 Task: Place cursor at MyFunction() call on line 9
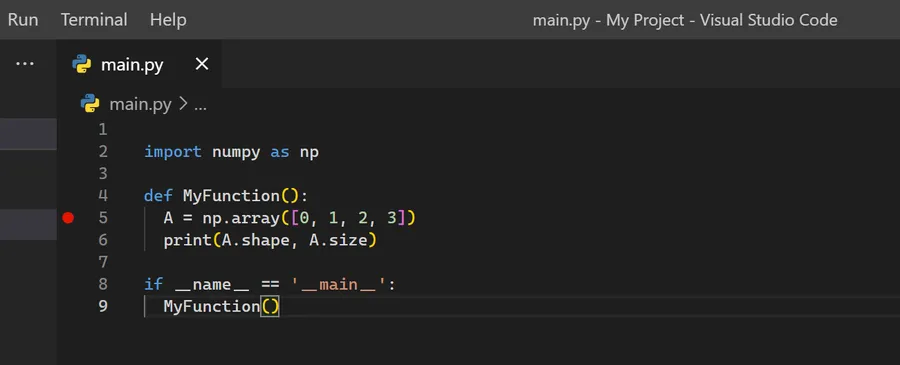coord(221,306)
